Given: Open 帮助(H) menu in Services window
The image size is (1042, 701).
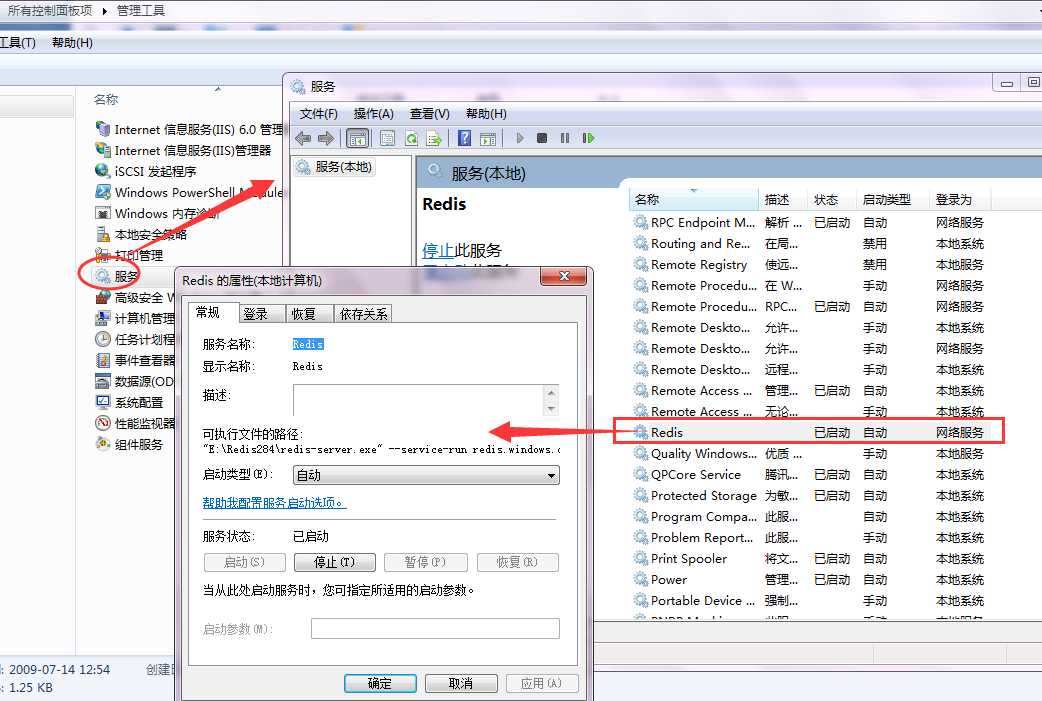Looking at the screenshot, I should point(486,114).
